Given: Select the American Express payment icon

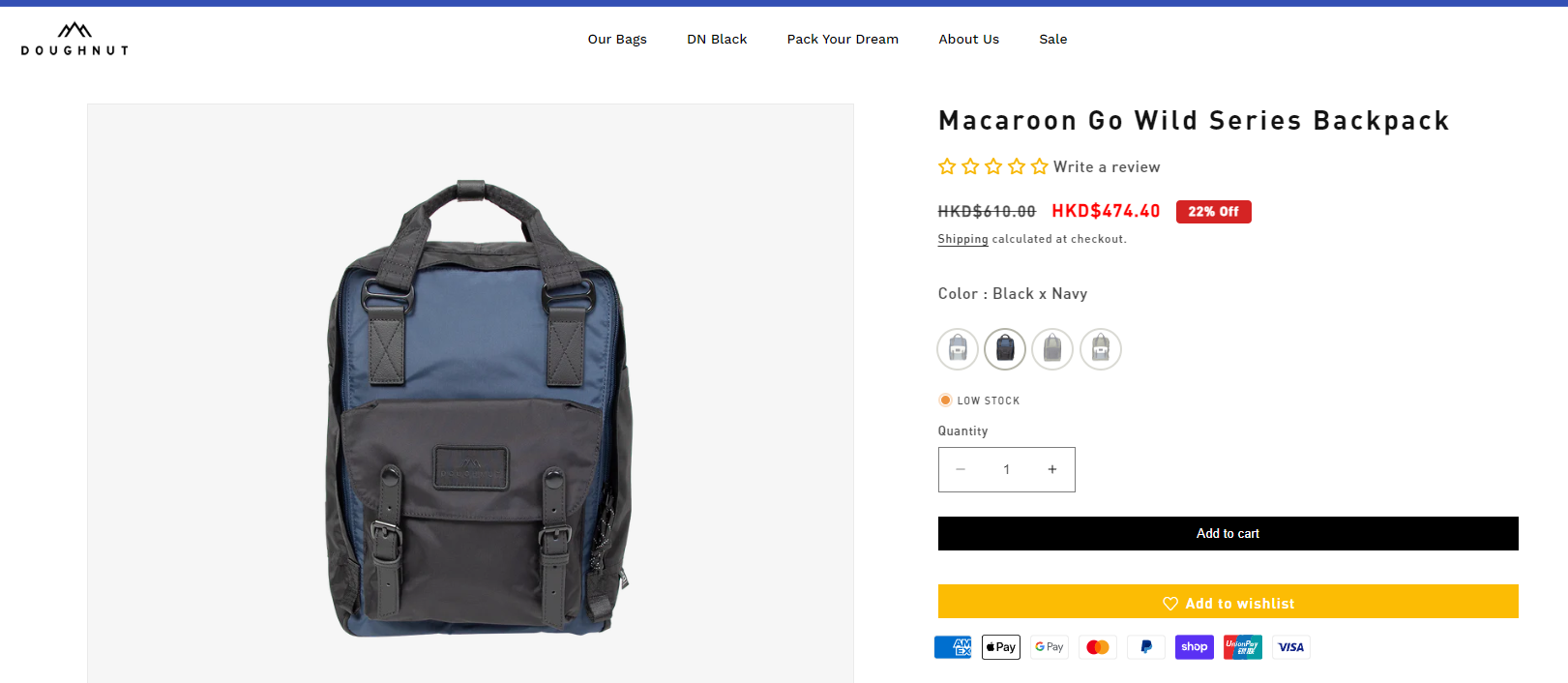Looking at the screenshot, I should coord(953,647).
